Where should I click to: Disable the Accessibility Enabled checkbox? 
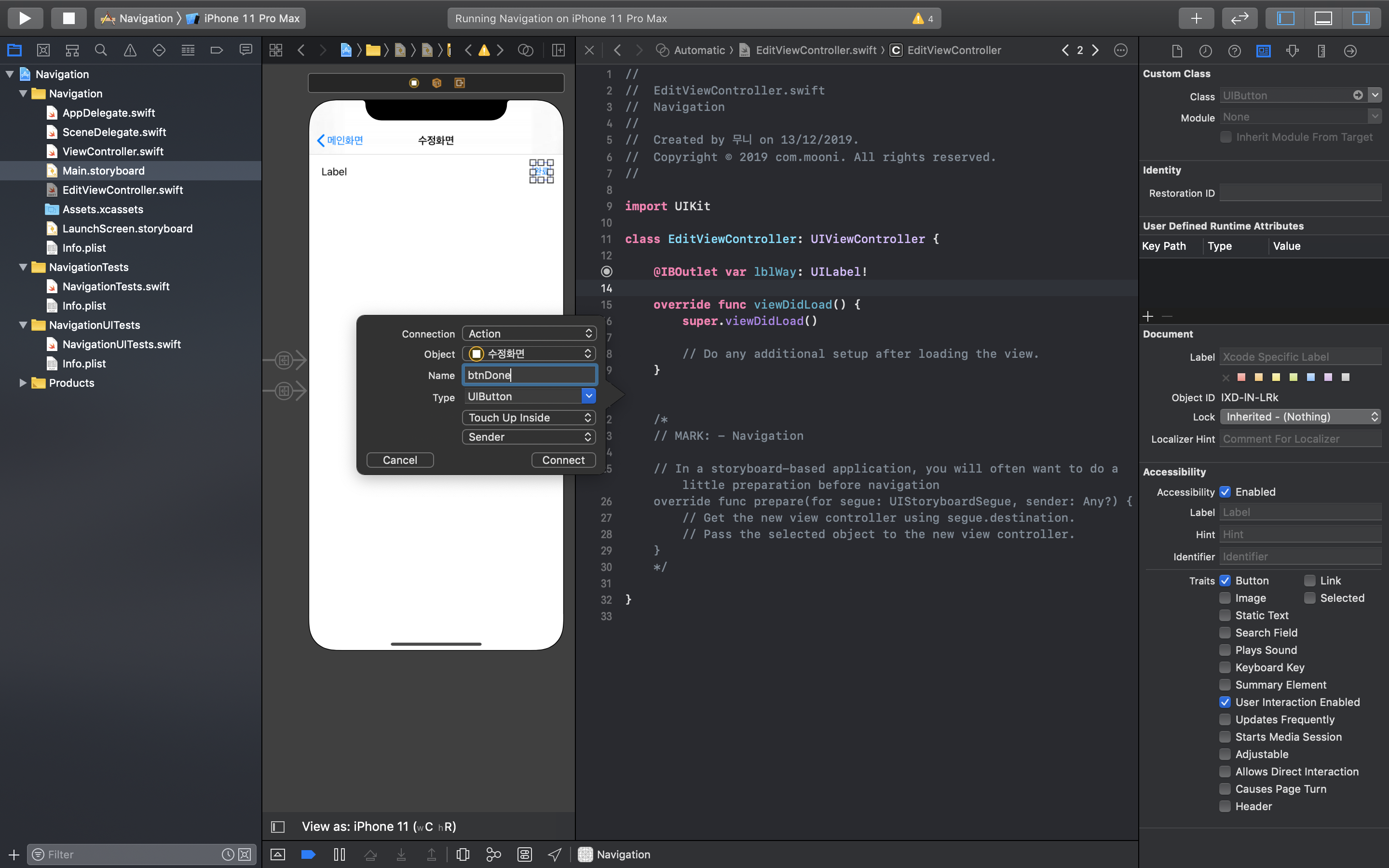click(x=1225, y=492)
